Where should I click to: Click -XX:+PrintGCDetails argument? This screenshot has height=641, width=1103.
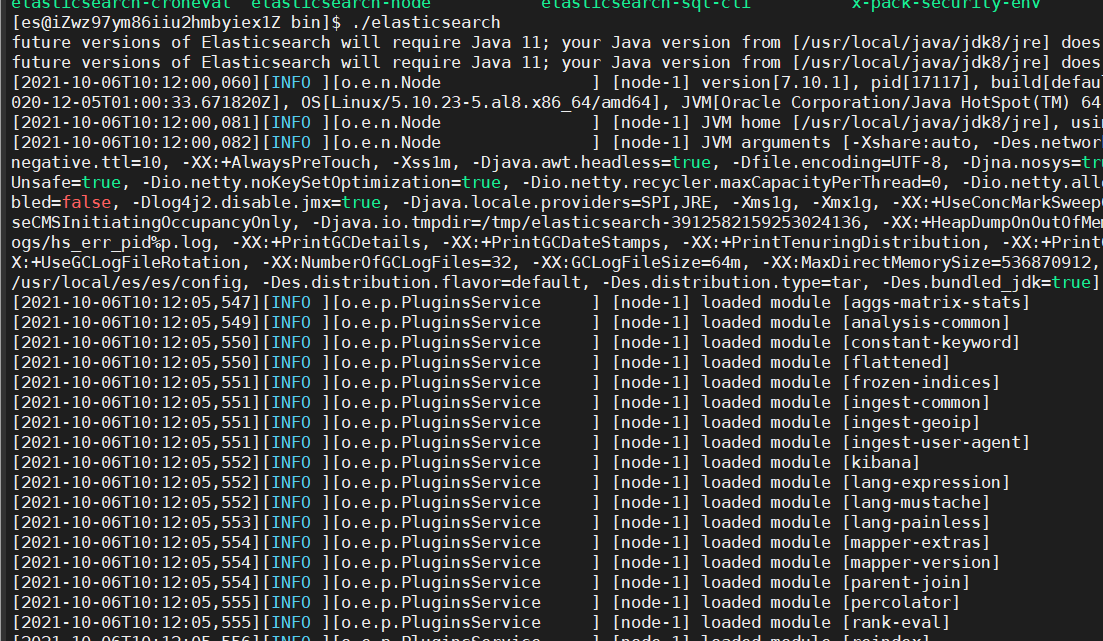[326, 243]
